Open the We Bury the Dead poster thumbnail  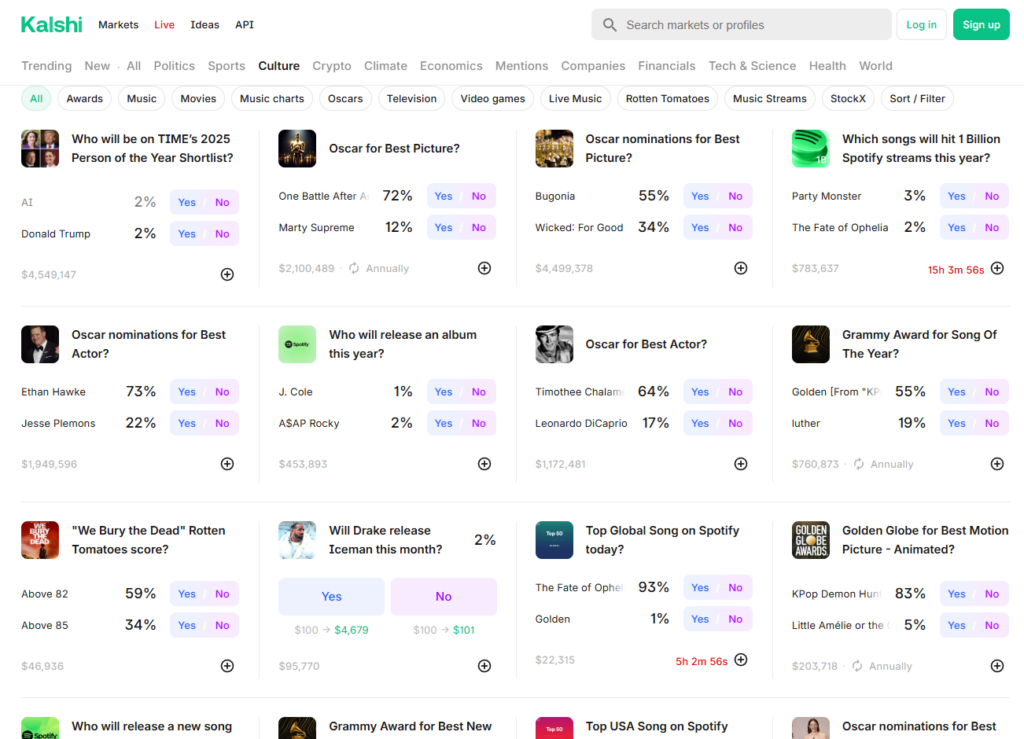point(40,540)
